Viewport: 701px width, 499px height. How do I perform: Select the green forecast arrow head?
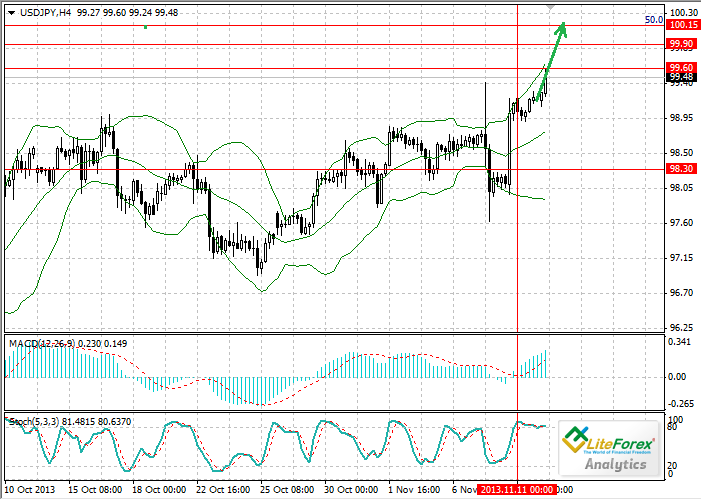[563, 28]
